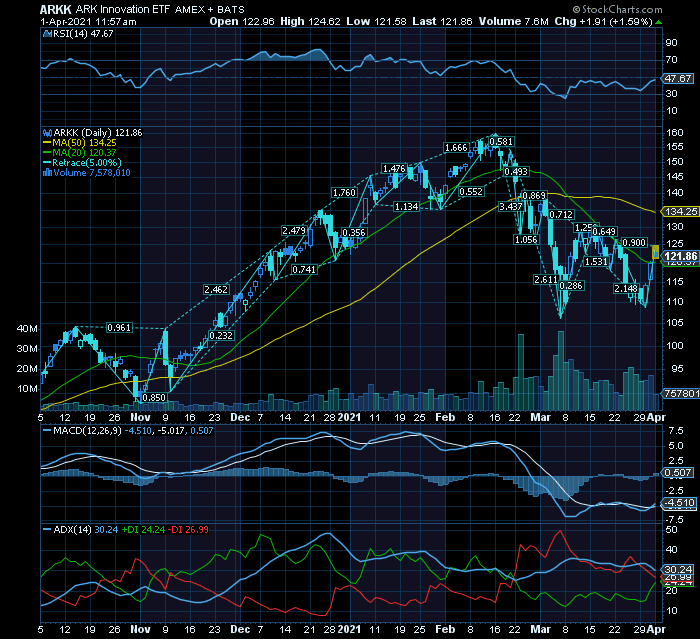Viewport: 700px width, 639px height.
Task: Select the Low 121.58 value
Action: (376, 21)
